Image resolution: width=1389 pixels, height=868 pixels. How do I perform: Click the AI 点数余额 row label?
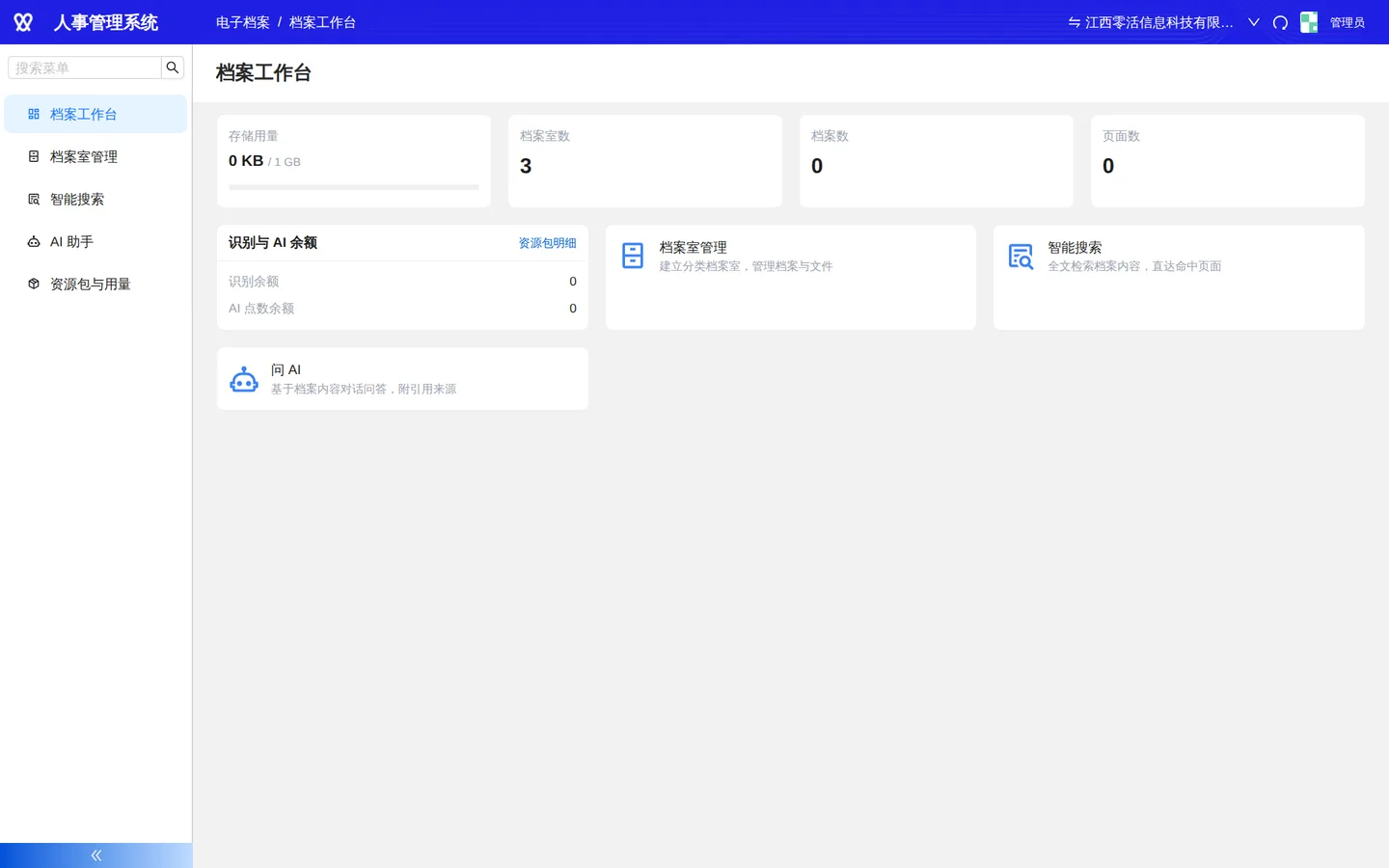tap(261, 309)
